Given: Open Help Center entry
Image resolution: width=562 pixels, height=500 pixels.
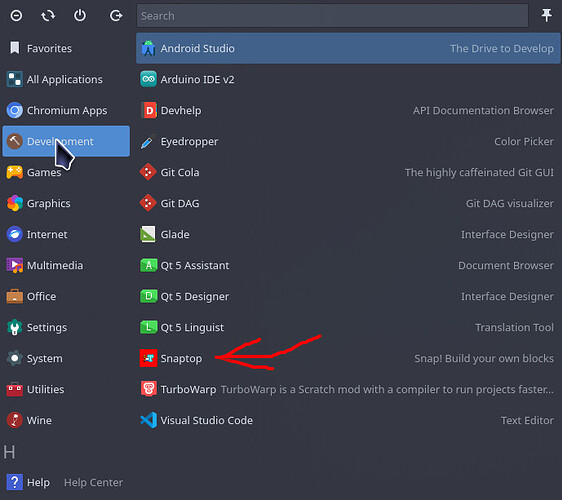Looking at the screenshot, I should (x=66, y=482).
